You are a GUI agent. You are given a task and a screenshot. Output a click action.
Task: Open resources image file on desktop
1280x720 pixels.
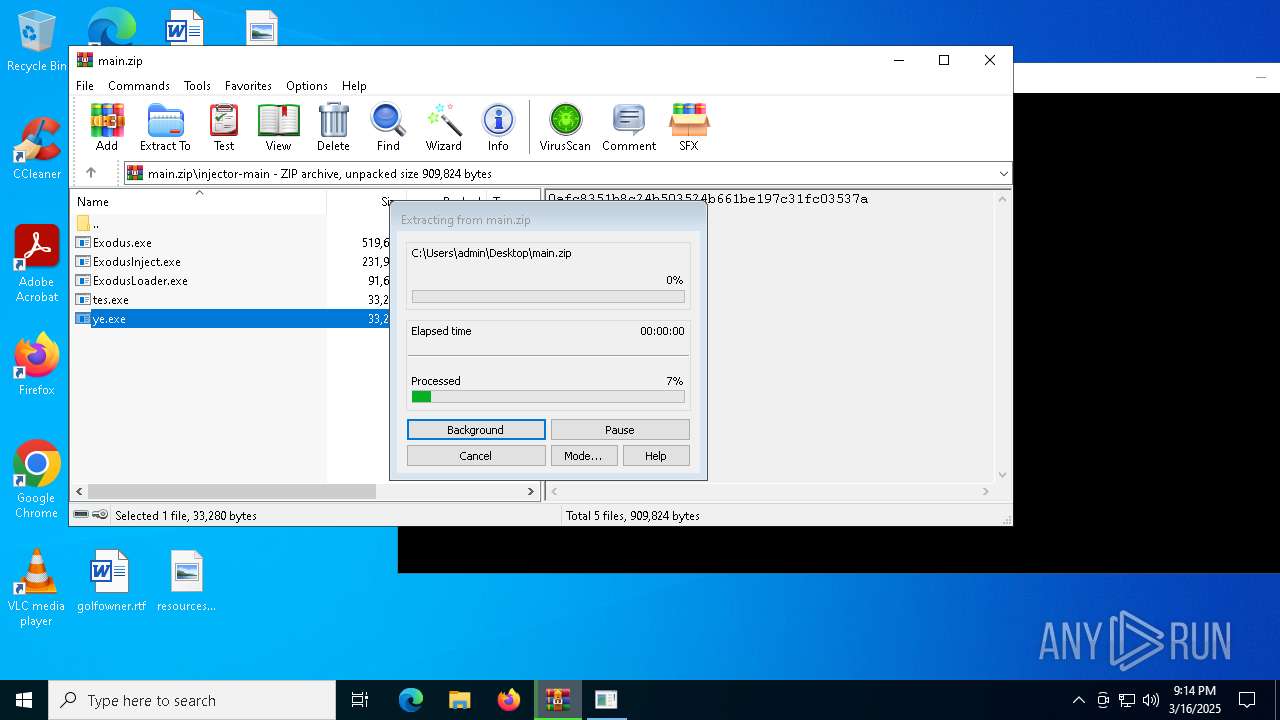tap(186, 581)
